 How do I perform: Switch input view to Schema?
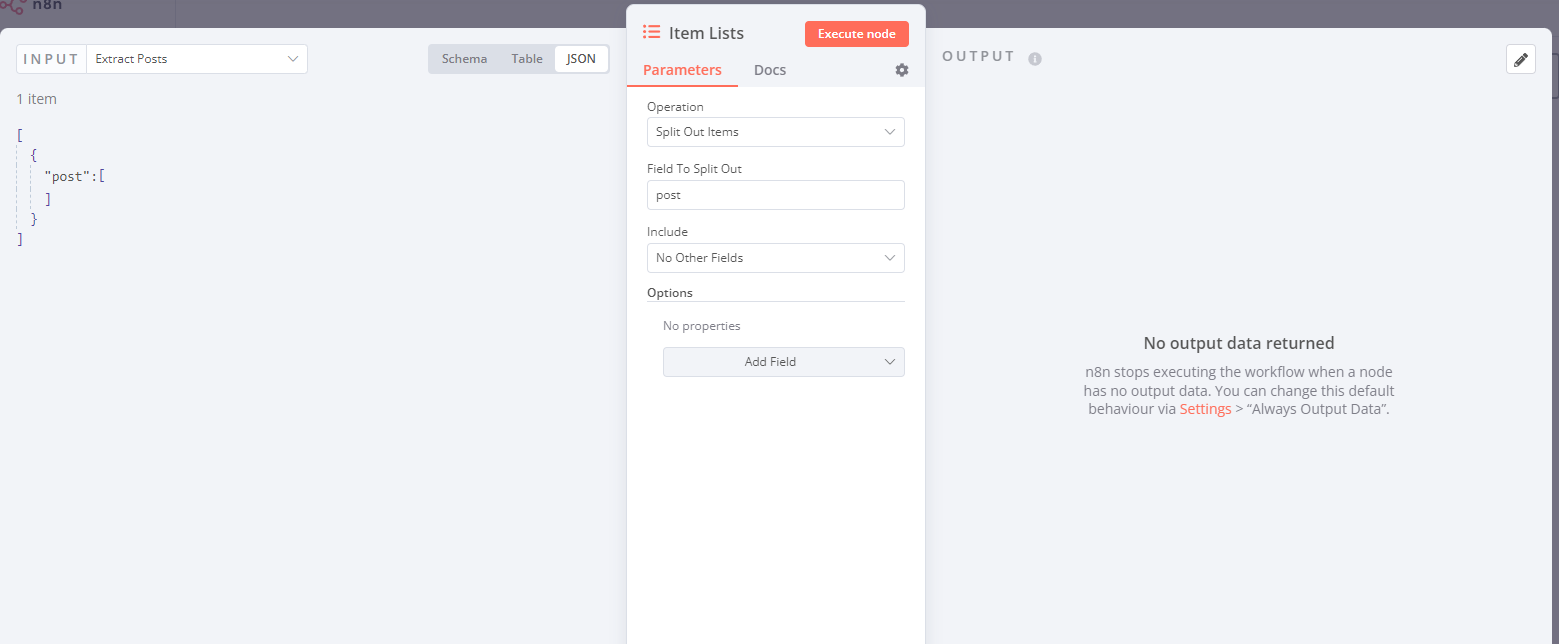[x=464, y=59]
